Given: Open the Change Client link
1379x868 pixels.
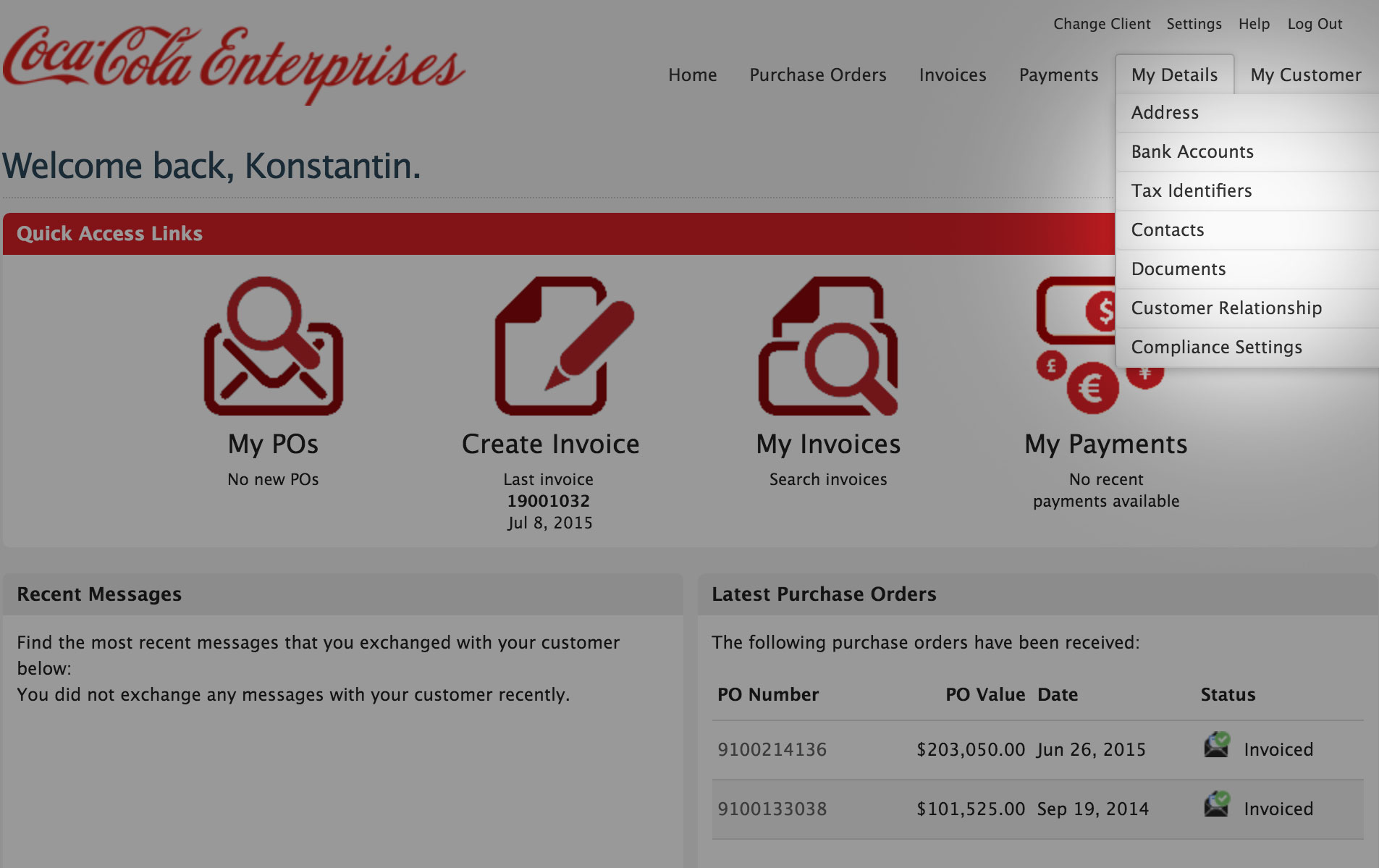Looking at the screenshot, I should [x=1102, y=24].
